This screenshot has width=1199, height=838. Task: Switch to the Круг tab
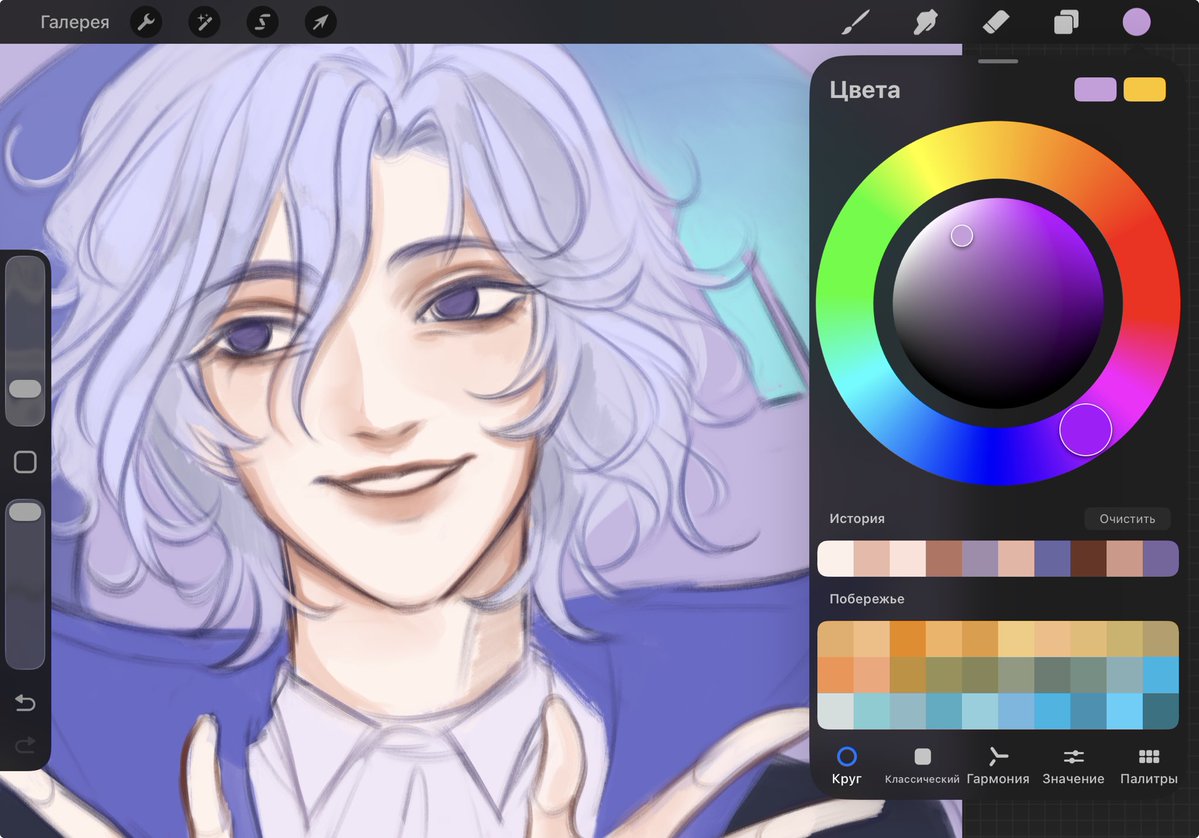click(x=846, y=766)
